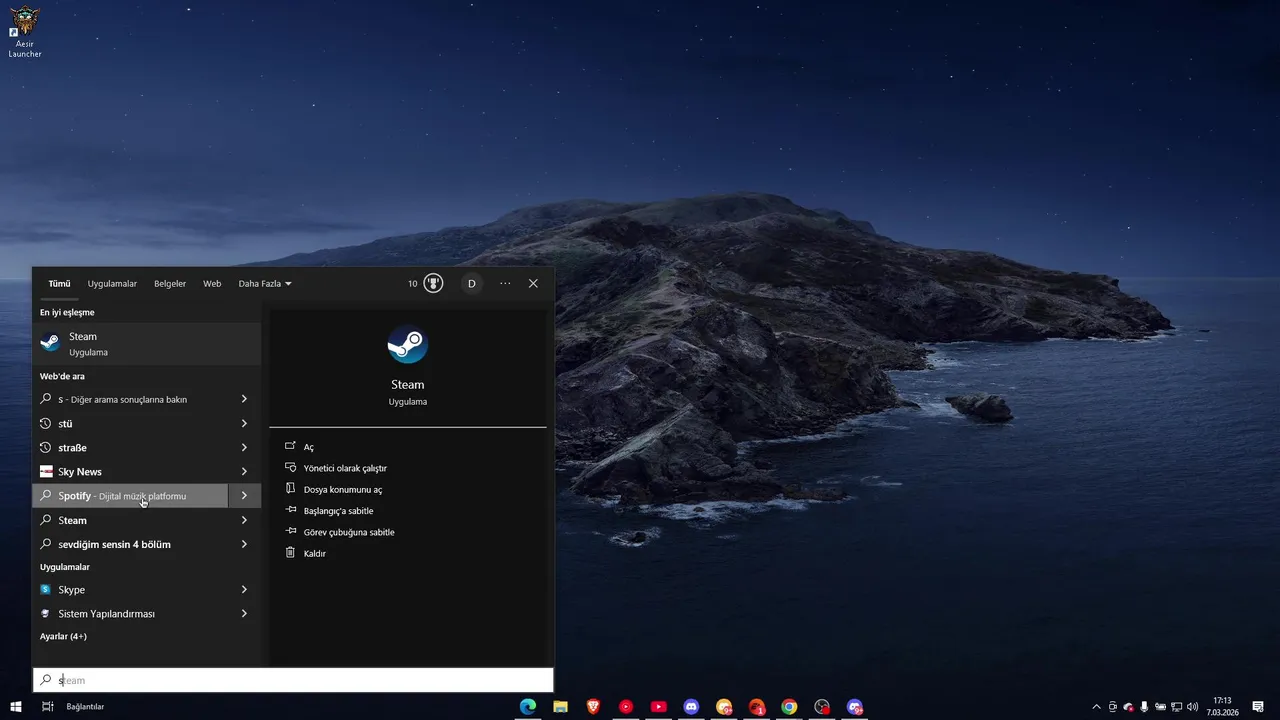Screen dimensions: 1280x720
Task: Expand the Ayarlar (4+) section
Action: 63,636
